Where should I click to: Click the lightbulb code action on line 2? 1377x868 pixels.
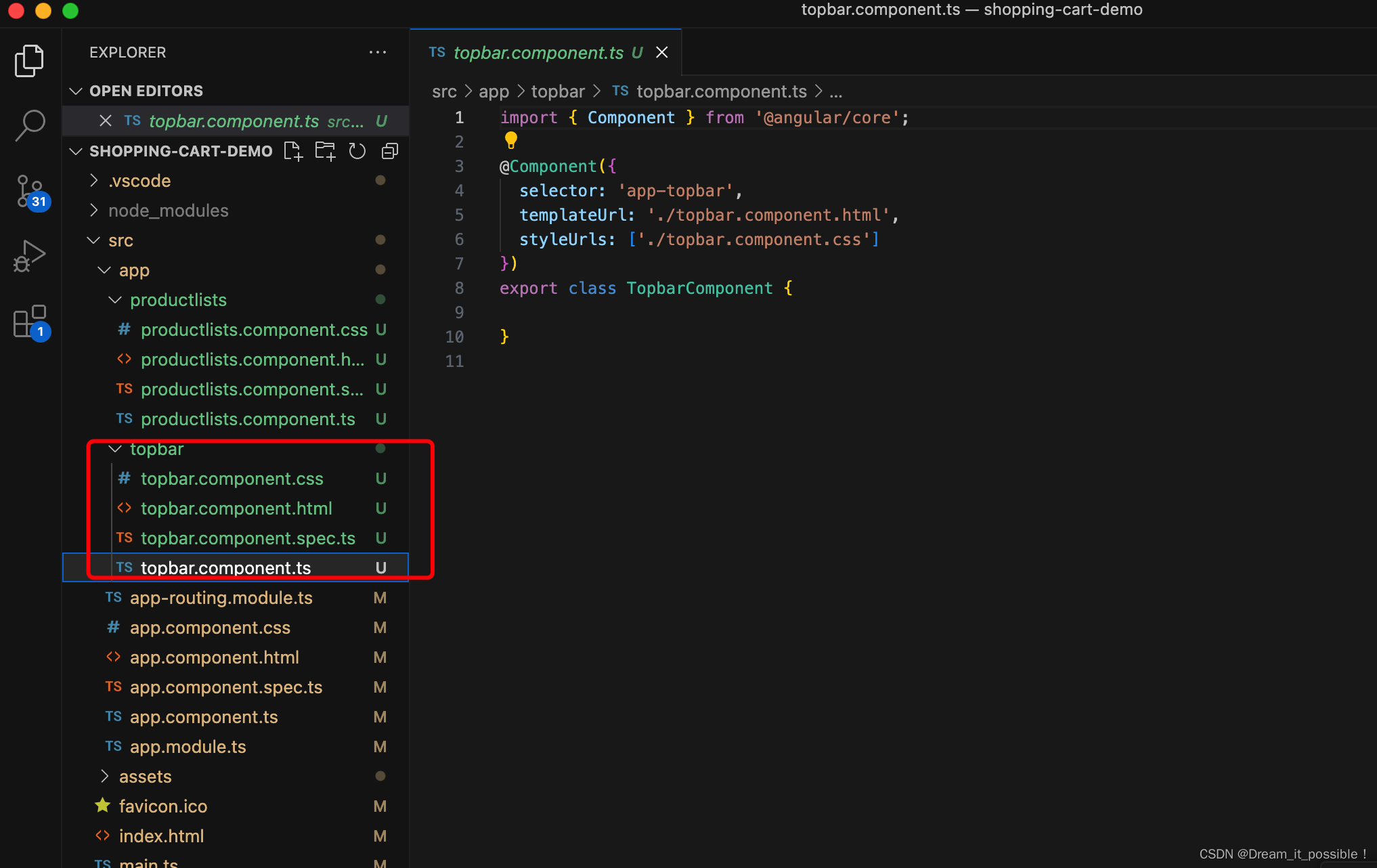tap(510, 140)
